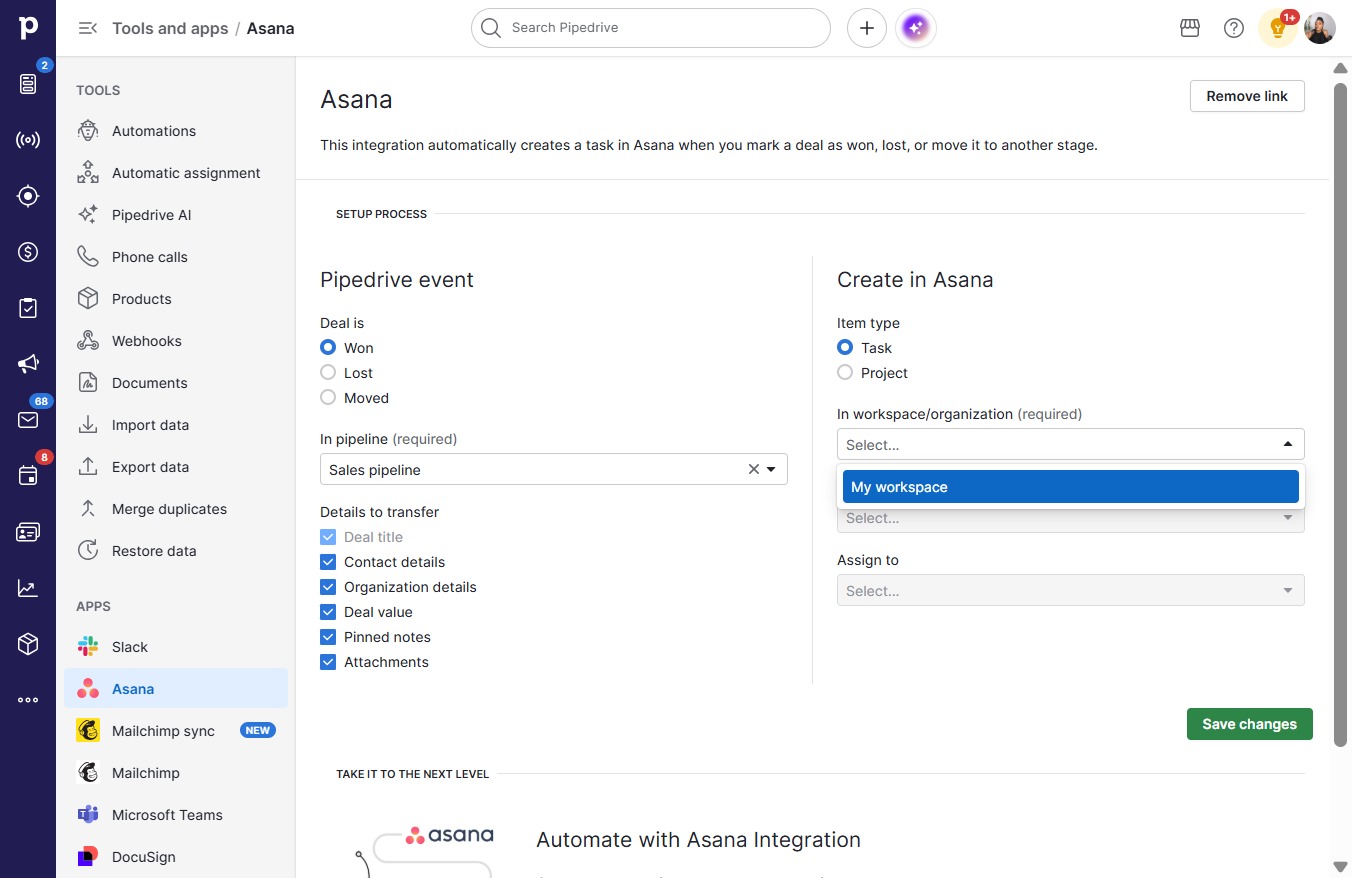This screenshot has height=878, width=1352.
Task: Pick My workspace from the dropdown list
Action: [x=1071, y=487]
